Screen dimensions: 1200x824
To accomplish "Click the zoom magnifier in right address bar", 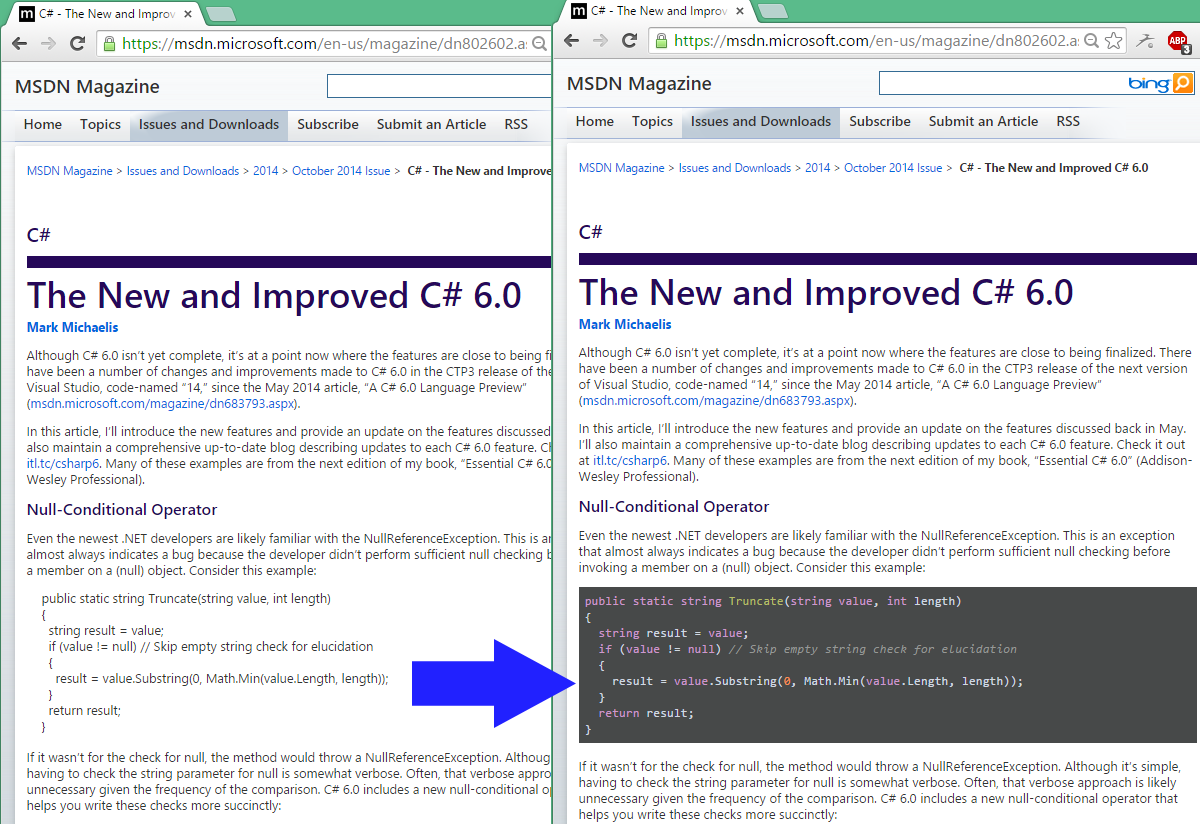I will point(1091,41).
